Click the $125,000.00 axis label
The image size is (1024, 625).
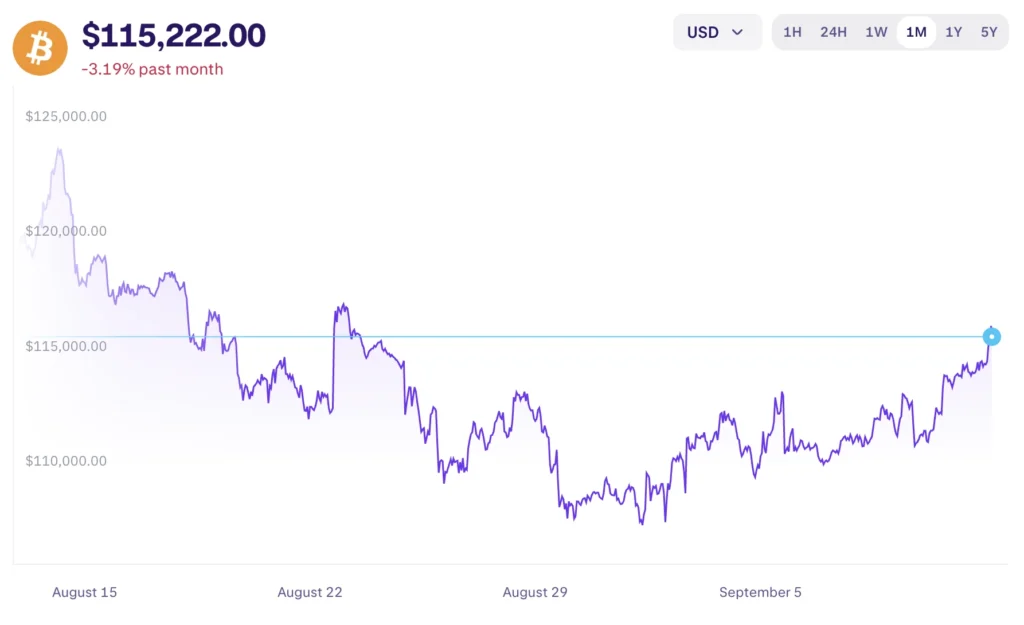tap(66, 116)
